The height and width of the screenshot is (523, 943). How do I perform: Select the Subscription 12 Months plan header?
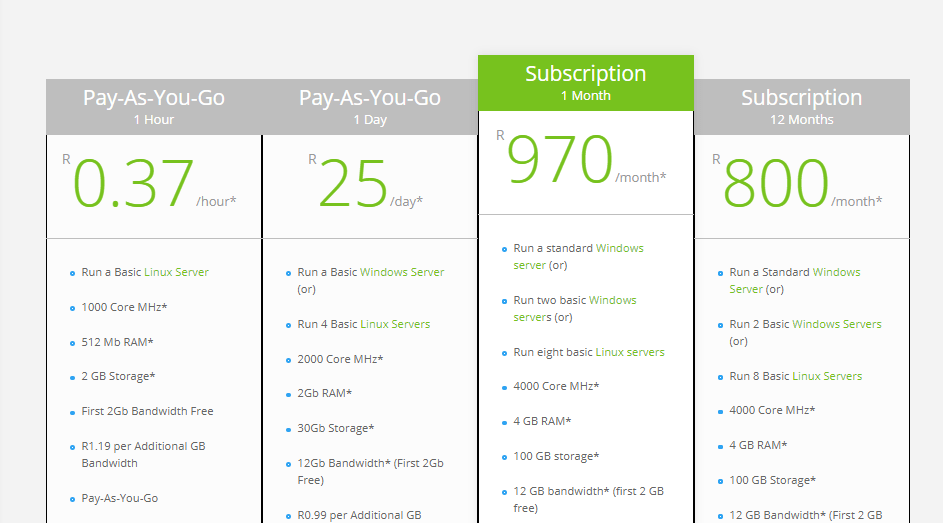(x=802, y=107)
